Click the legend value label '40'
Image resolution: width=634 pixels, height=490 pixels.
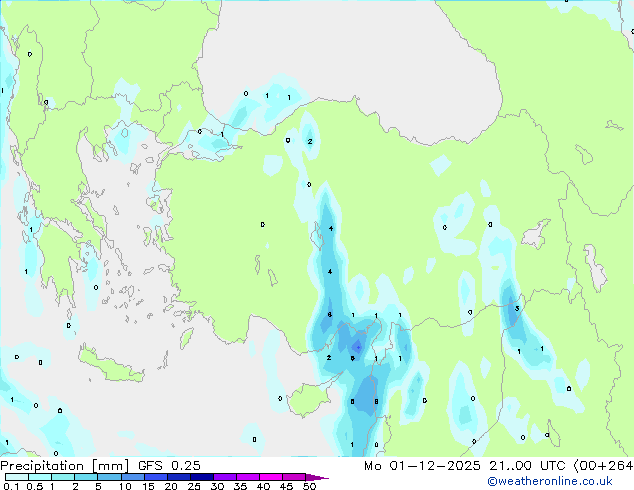(263, 486)
